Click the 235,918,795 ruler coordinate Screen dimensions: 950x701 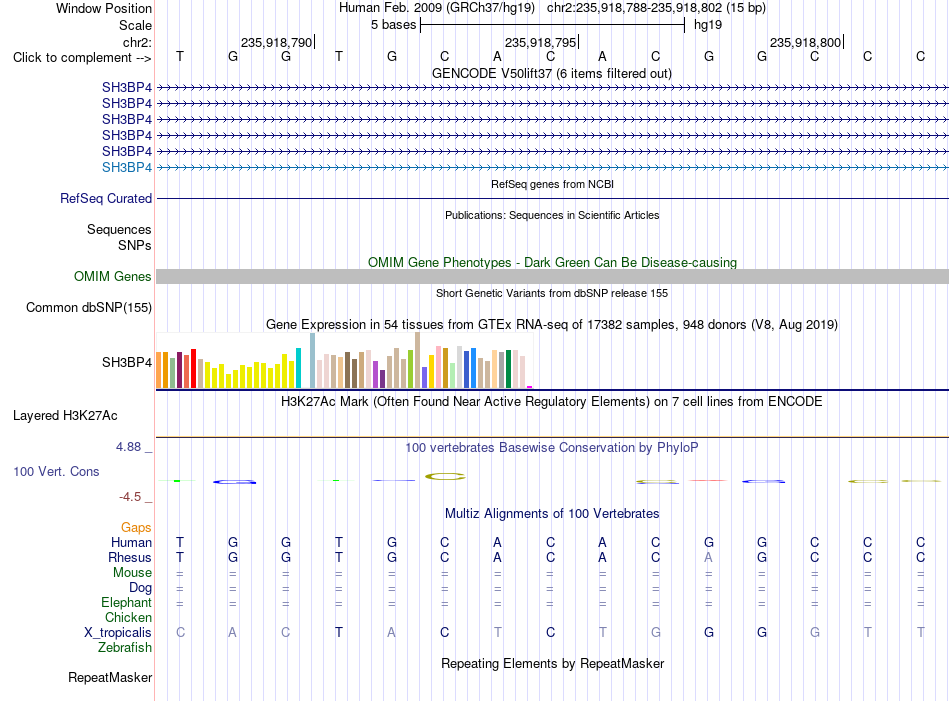540,42
